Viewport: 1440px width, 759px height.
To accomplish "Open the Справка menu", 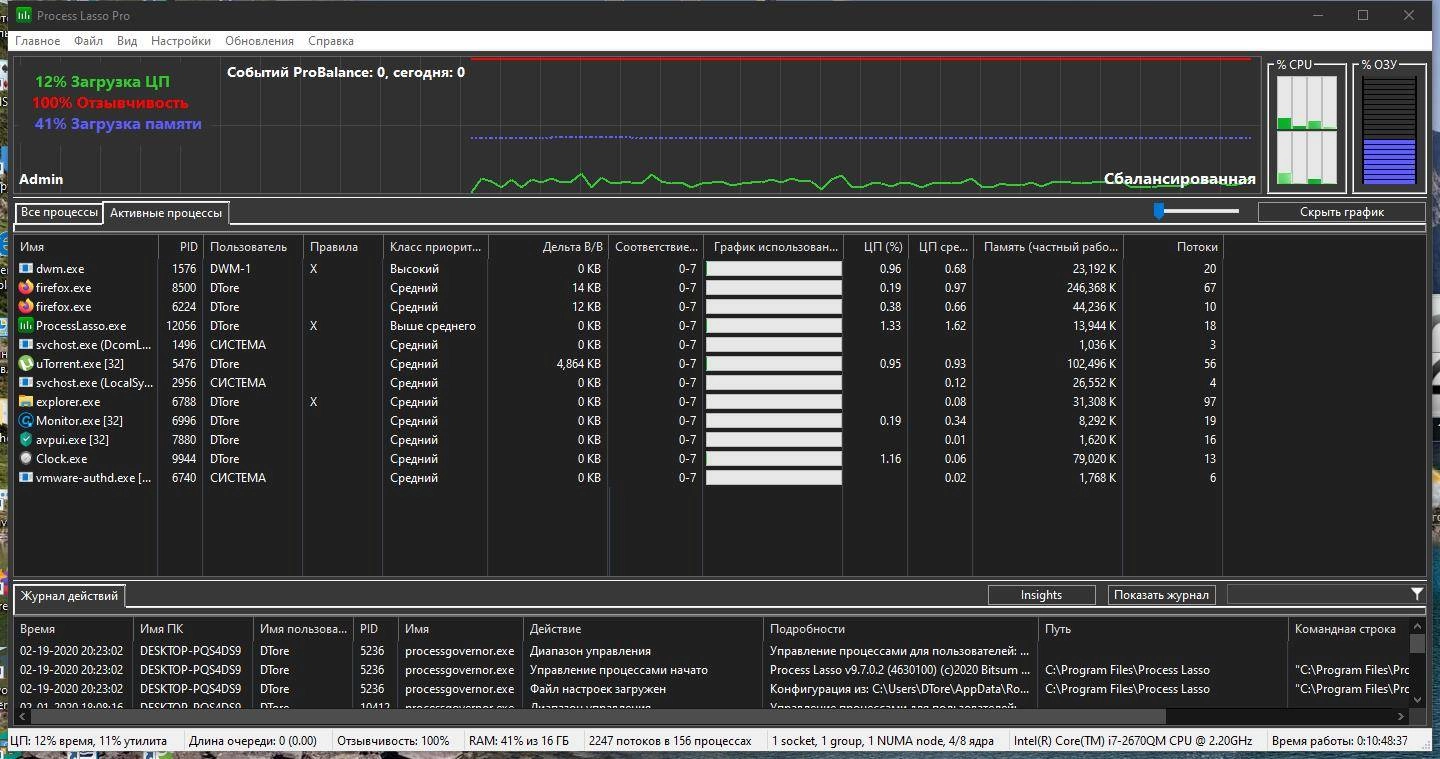I will [331, 41].
